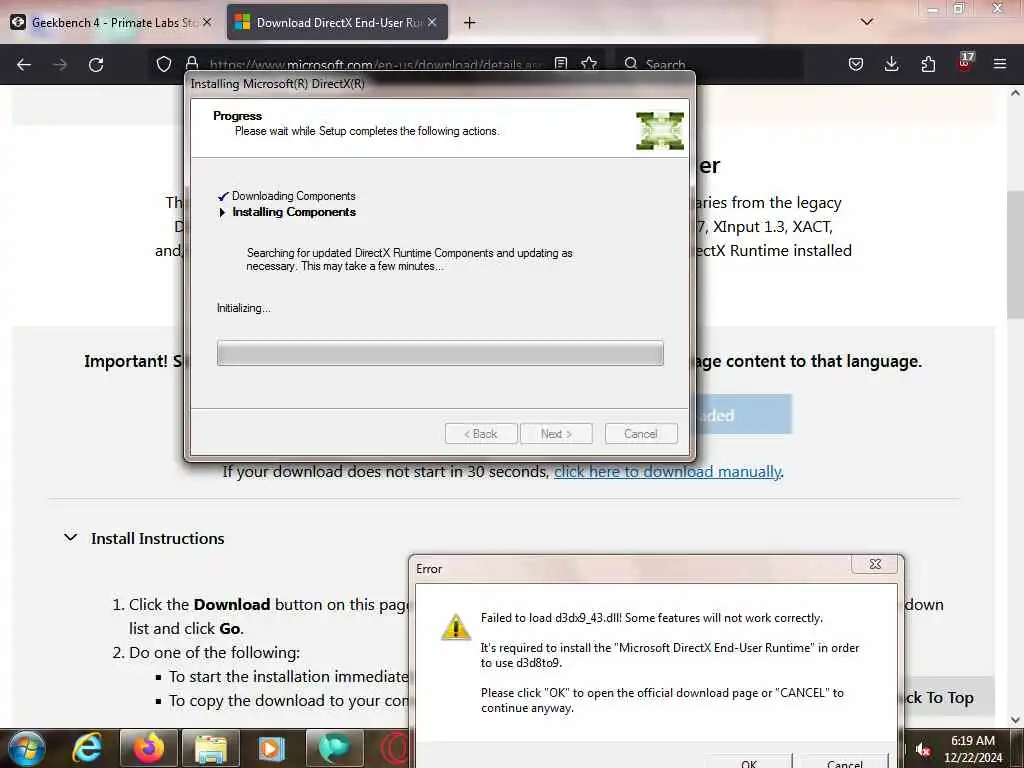Click Next in DirectX installer
1024x768 pixels.
click(556, 434)
